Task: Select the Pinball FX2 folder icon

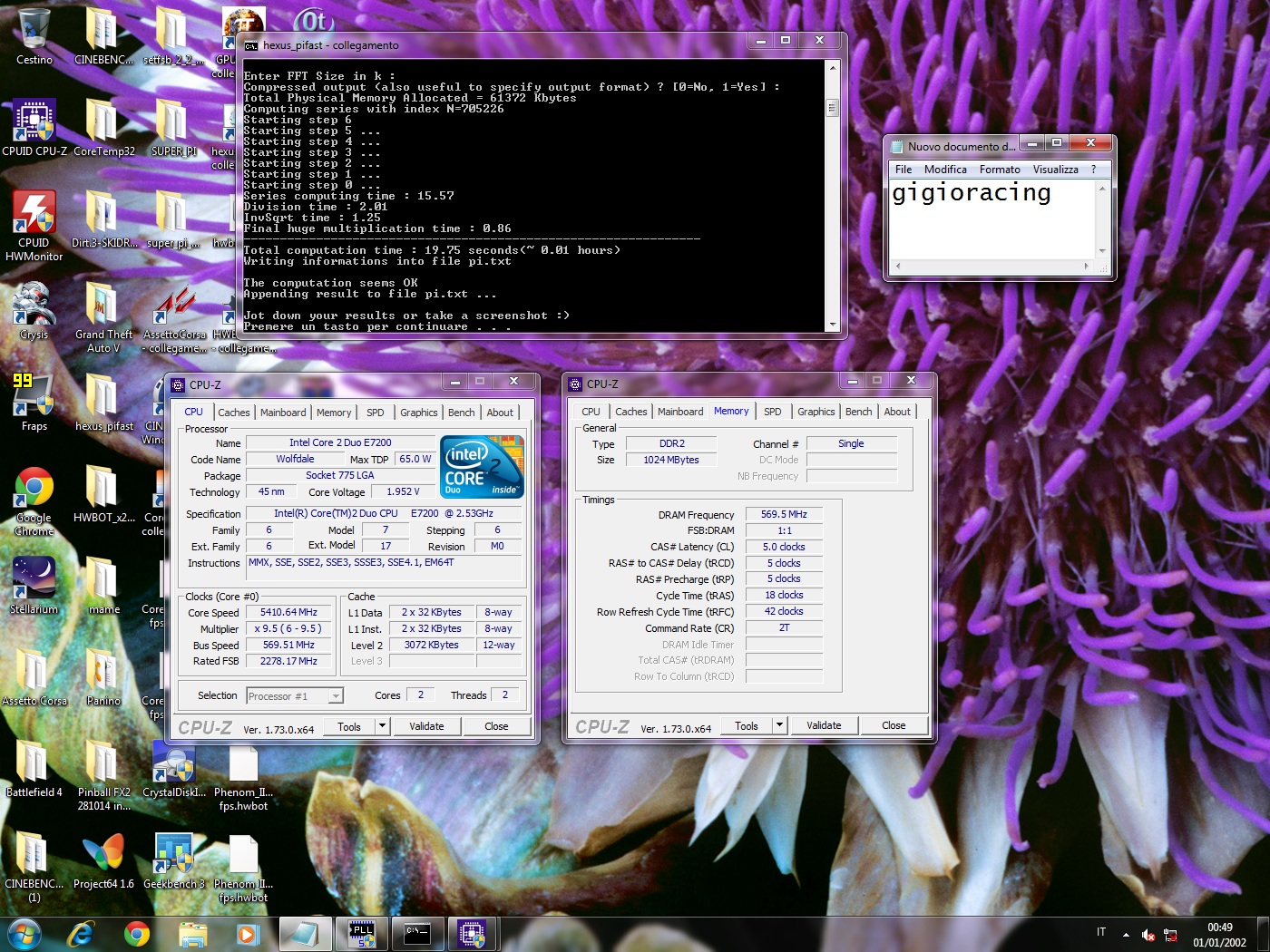Action: 103,775
